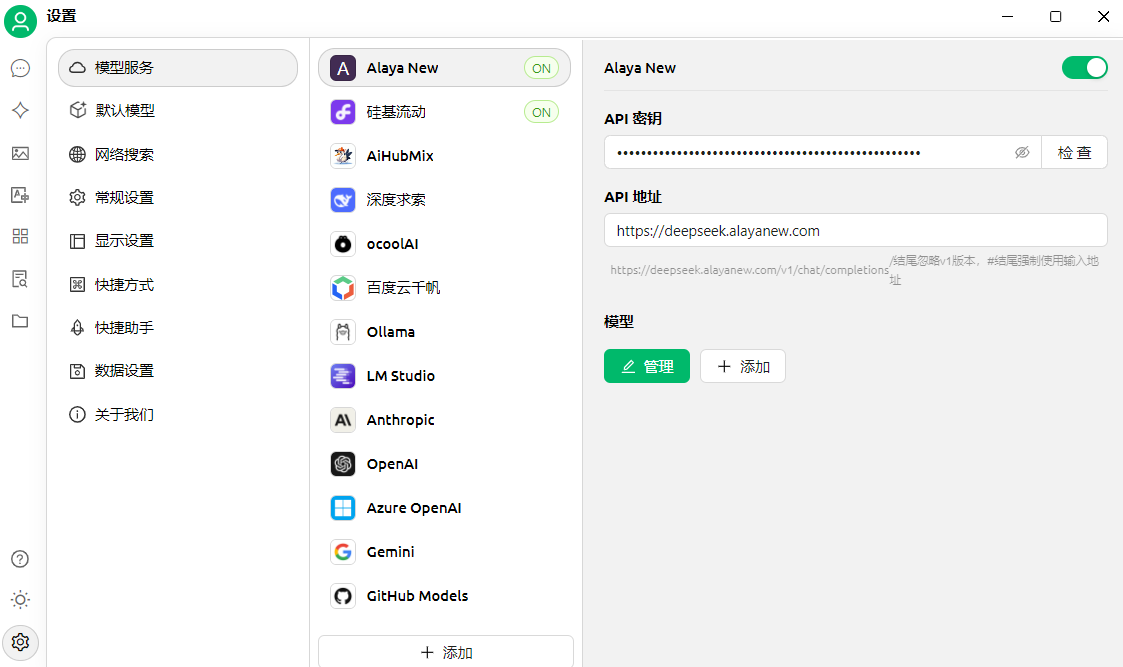
Task: Open the mini-apps grid icon
Action: [x=20, y=237]
